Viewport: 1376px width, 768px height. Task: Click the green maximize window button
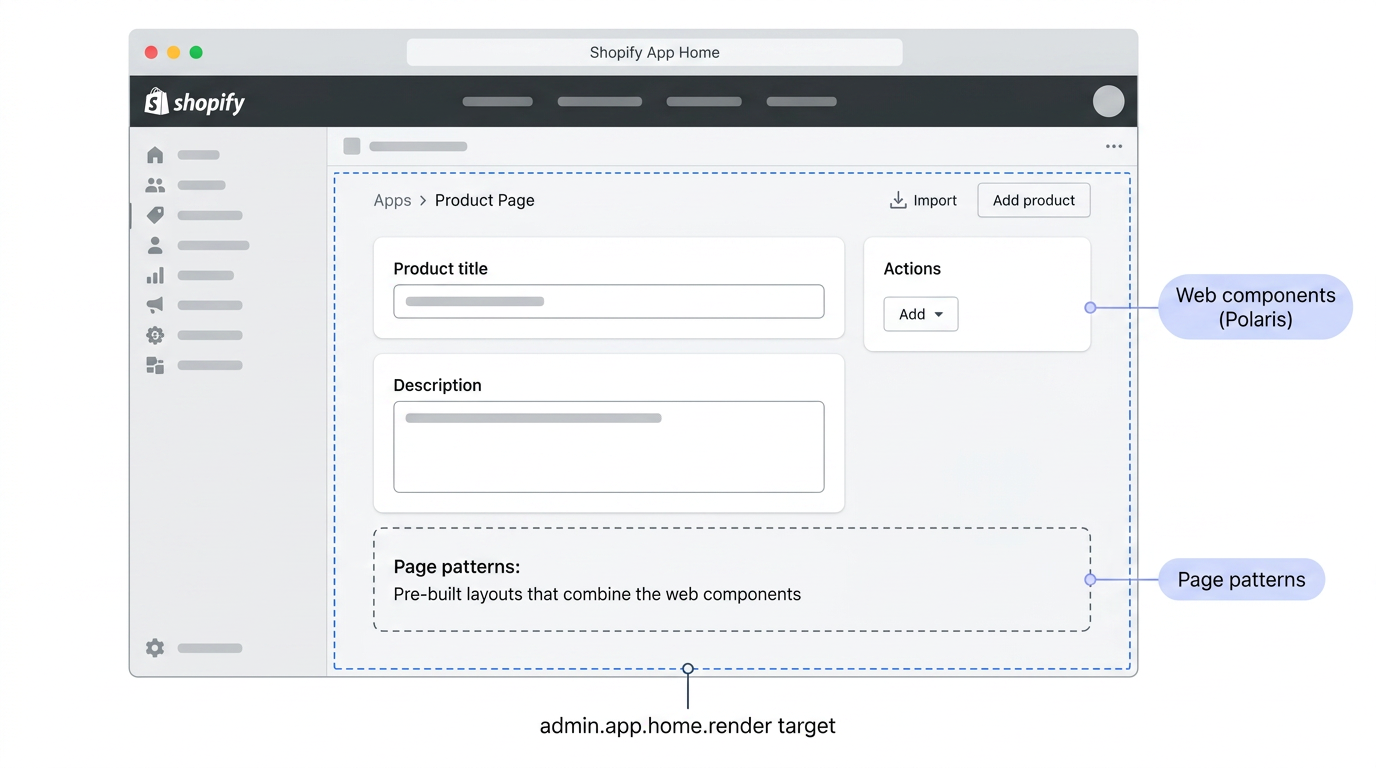196,52
